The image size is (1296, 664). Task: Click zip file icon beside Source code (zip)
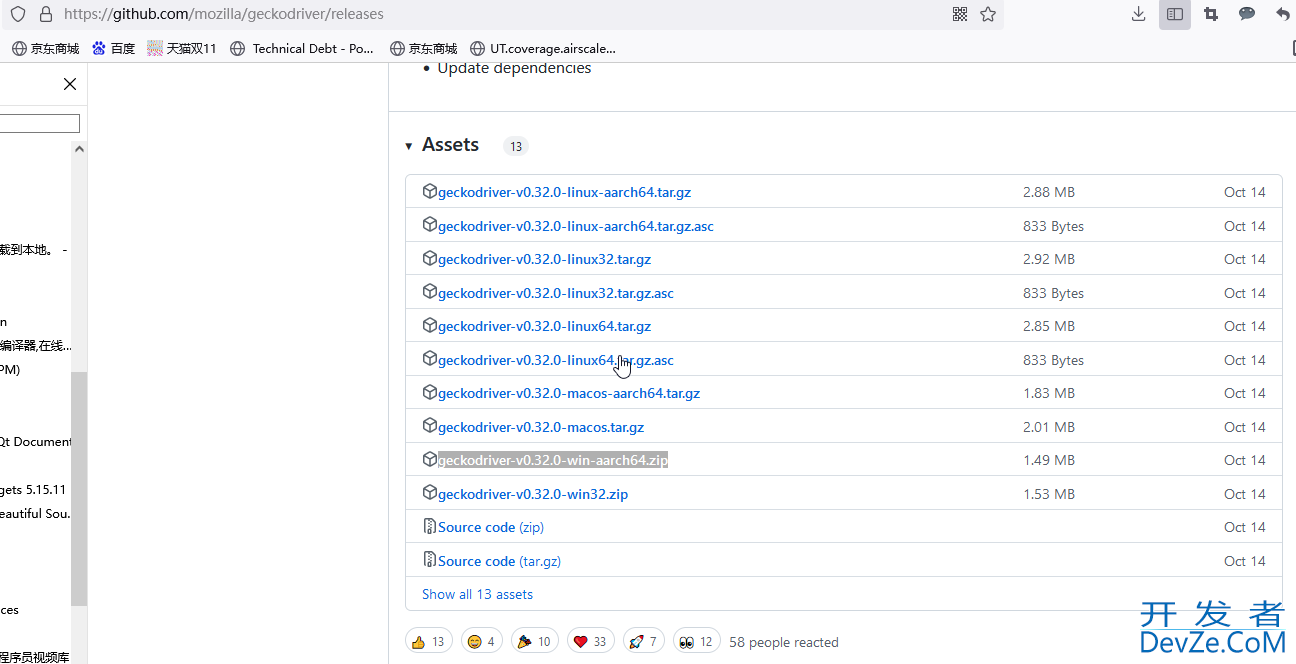(430, 526)
